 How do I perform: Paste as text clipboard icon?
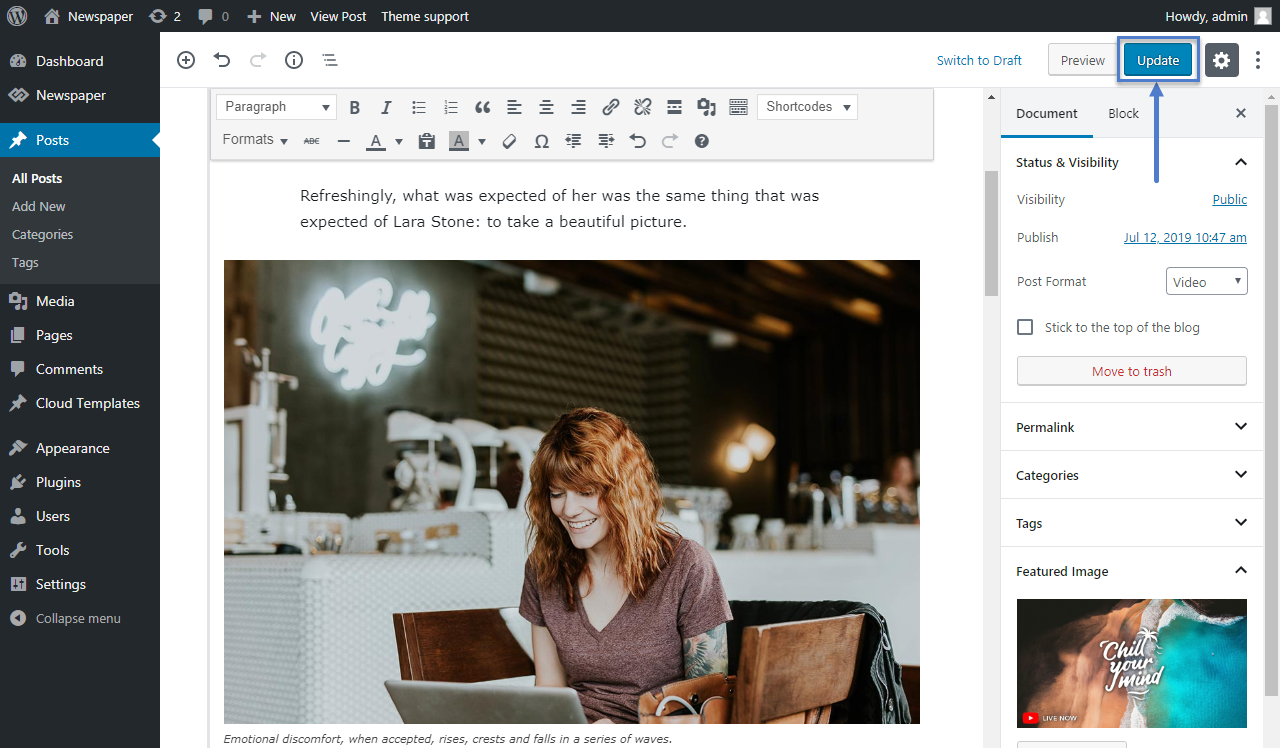click(x=427, y=141)
